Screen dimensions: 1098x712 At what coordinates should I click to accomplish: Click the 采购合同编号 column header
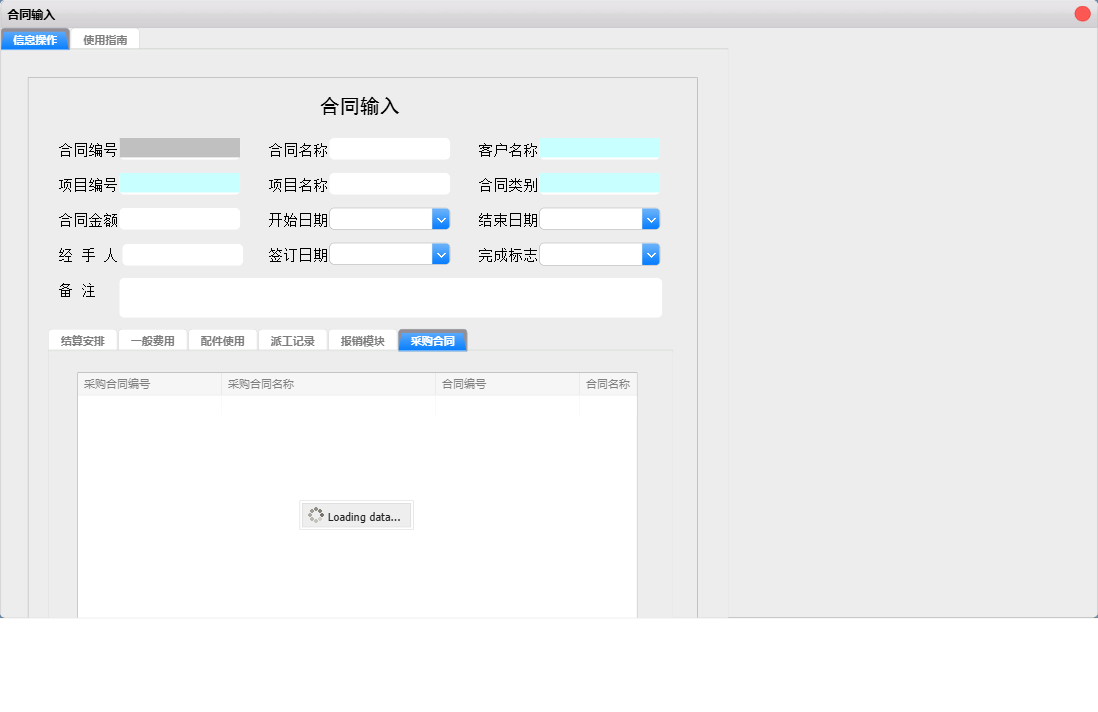pyautogui.click(x=148, y=383)
